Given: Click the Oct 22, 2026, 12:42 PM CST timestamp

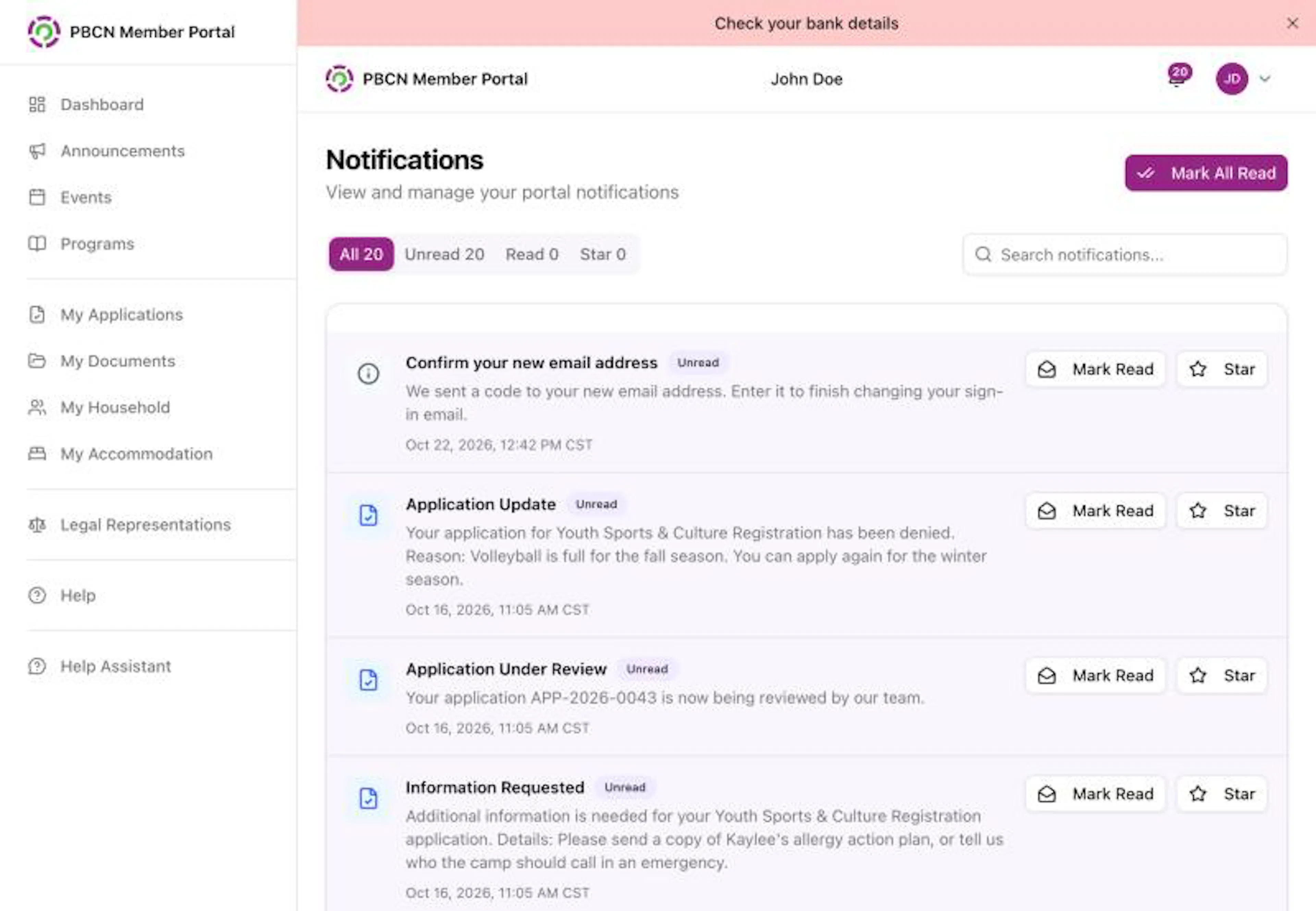Looking at the screenshot, I should coord(498,445).
